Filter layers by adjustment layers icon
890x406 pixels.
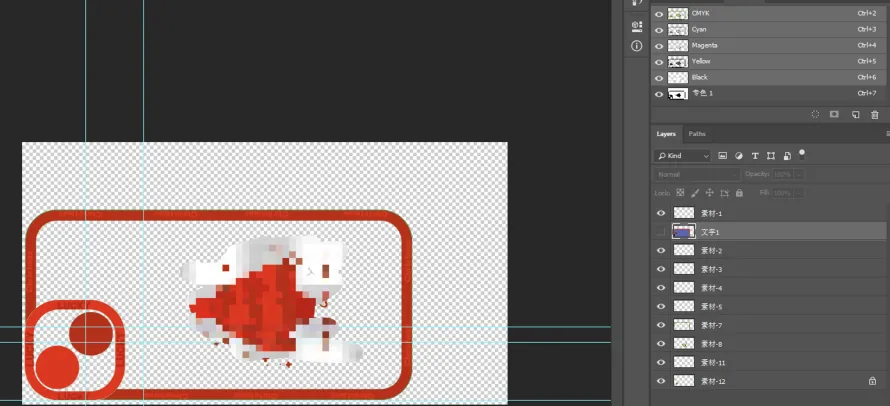pos(738,156)
